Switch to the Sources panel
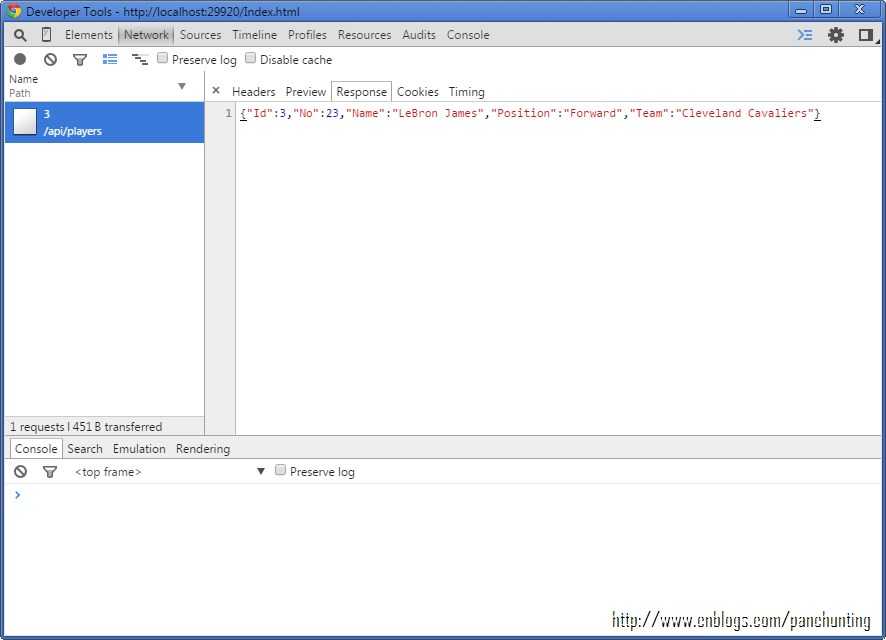 tap(201, 35)
